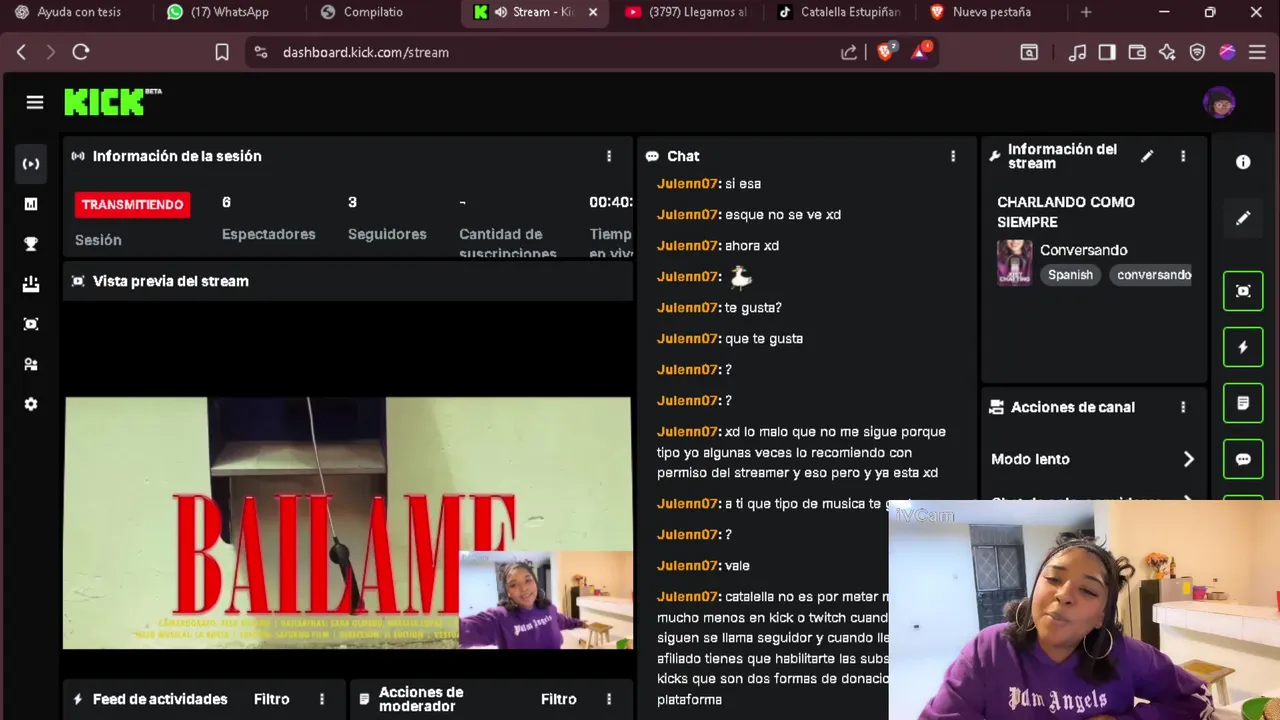Go forward with the browser forward arrow
This screenshot has height=720, width=1280.
pyautogui.click(x=51, y=52)
